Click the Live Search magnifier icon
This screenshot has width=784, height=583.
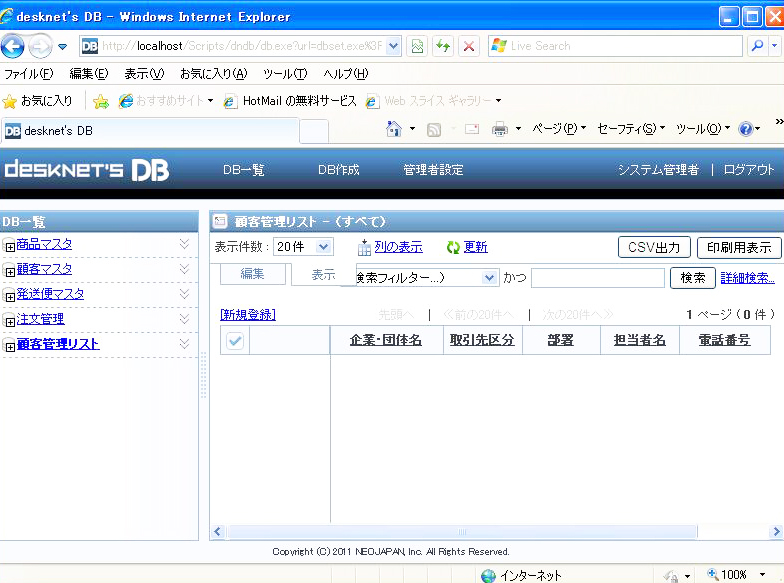click(756, 46)
